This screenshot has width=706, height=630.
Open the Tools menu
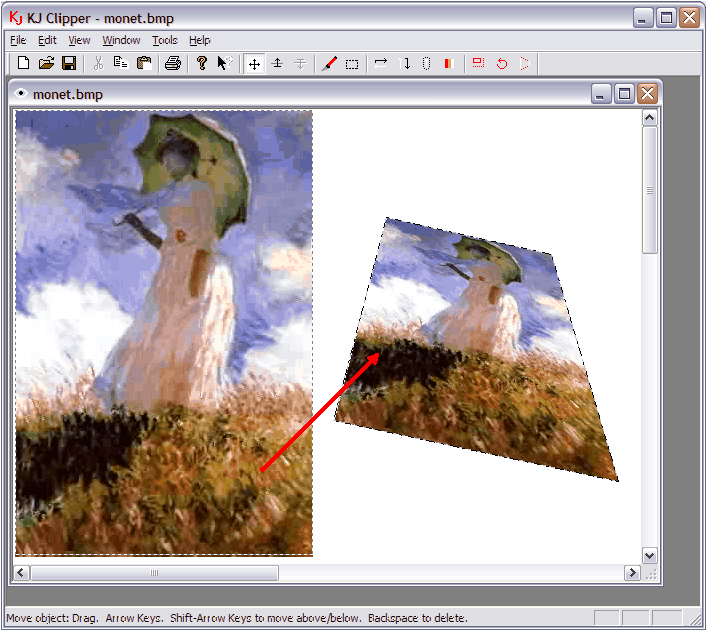pos(165,41)
